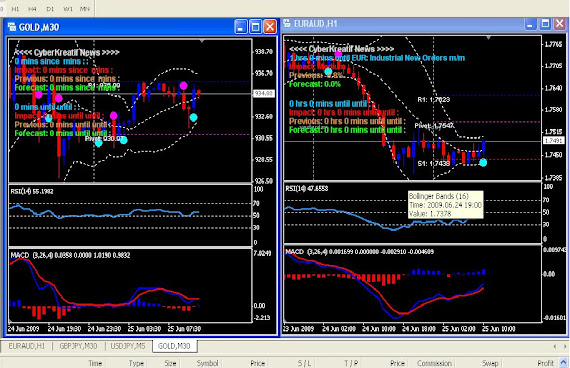
Task: Sort trades by the Symbol column
Action: click(208, 363)
